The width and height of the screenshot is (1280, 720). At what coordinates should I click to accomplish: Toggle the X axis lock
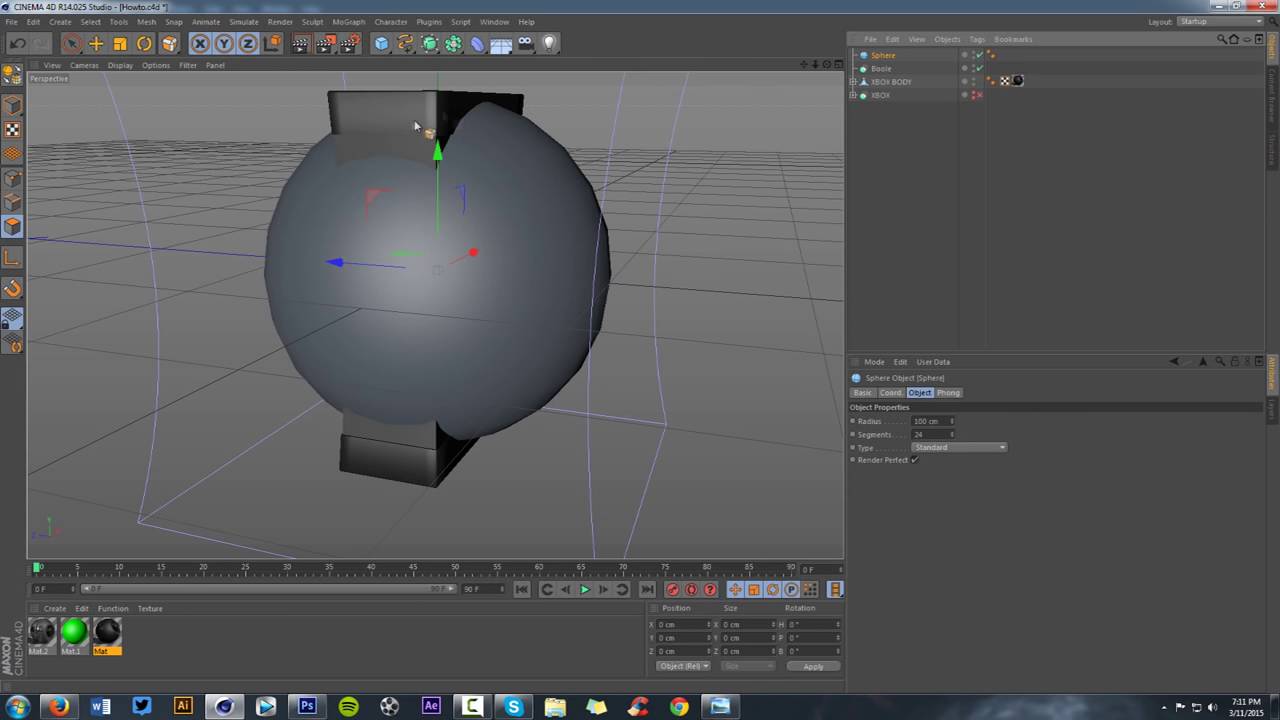pos(200,43)
